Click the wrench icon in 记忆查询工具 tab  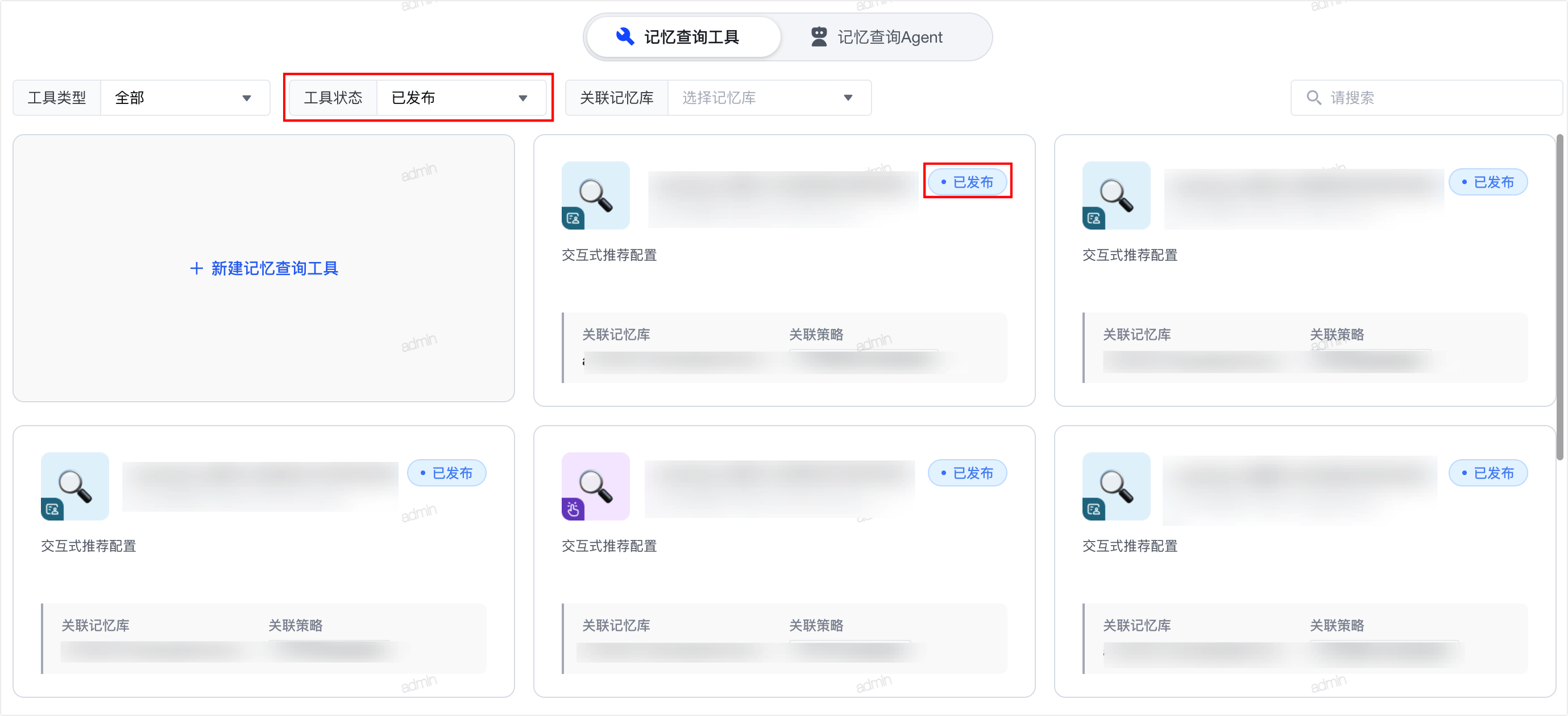(625, 36)
